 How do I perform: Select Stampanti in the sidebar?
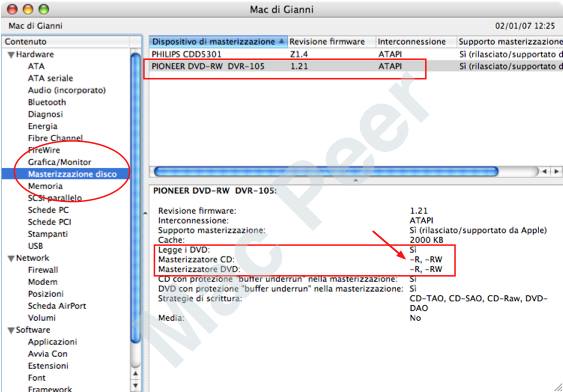tap(48, 234)
